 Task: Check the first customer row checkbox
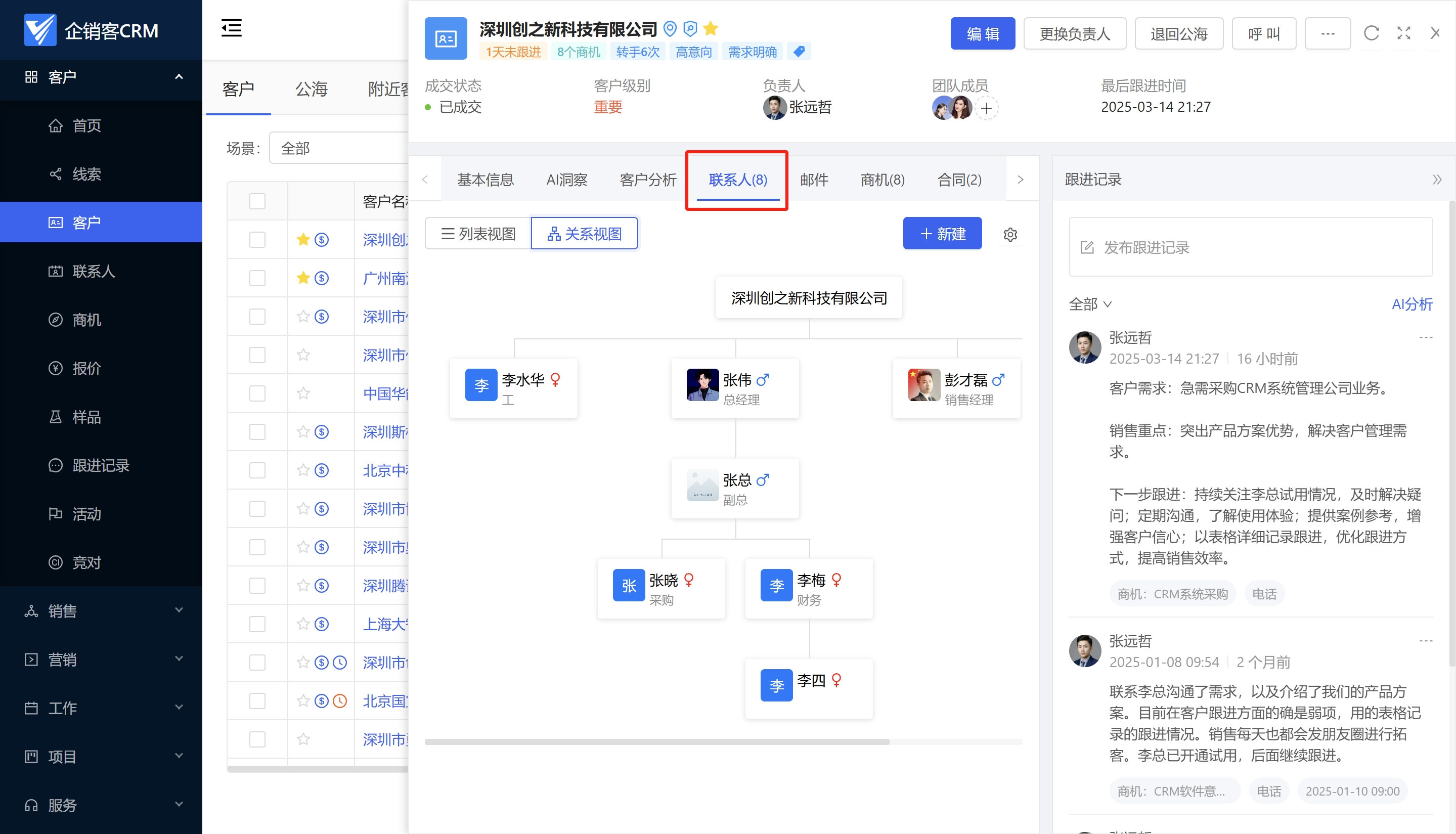(257, 239)
